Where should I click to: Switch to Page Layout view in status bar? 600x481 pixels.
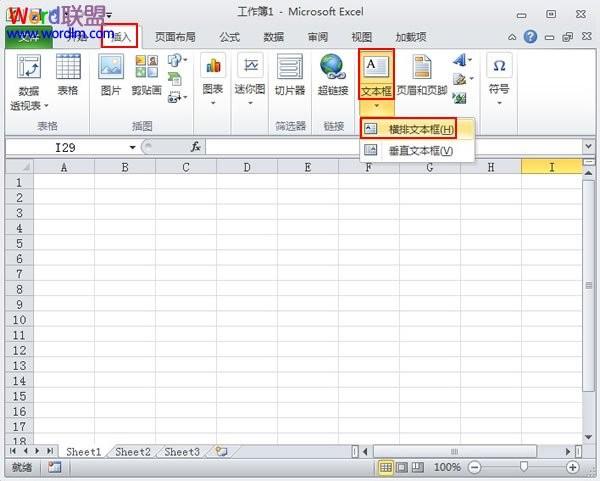[403, 467]
